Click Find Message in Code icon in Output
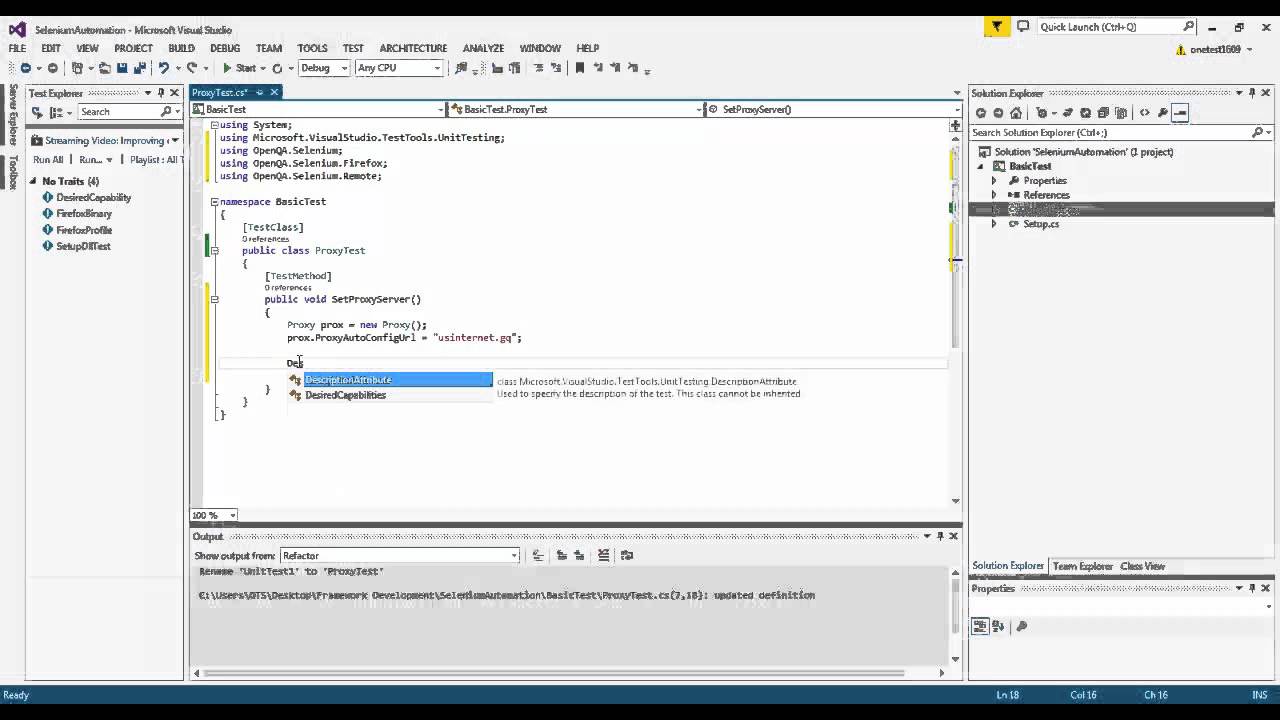Image resolution: width=1280 pixels, height=720 pixels. pyautogui.click(x=537, y=555)
